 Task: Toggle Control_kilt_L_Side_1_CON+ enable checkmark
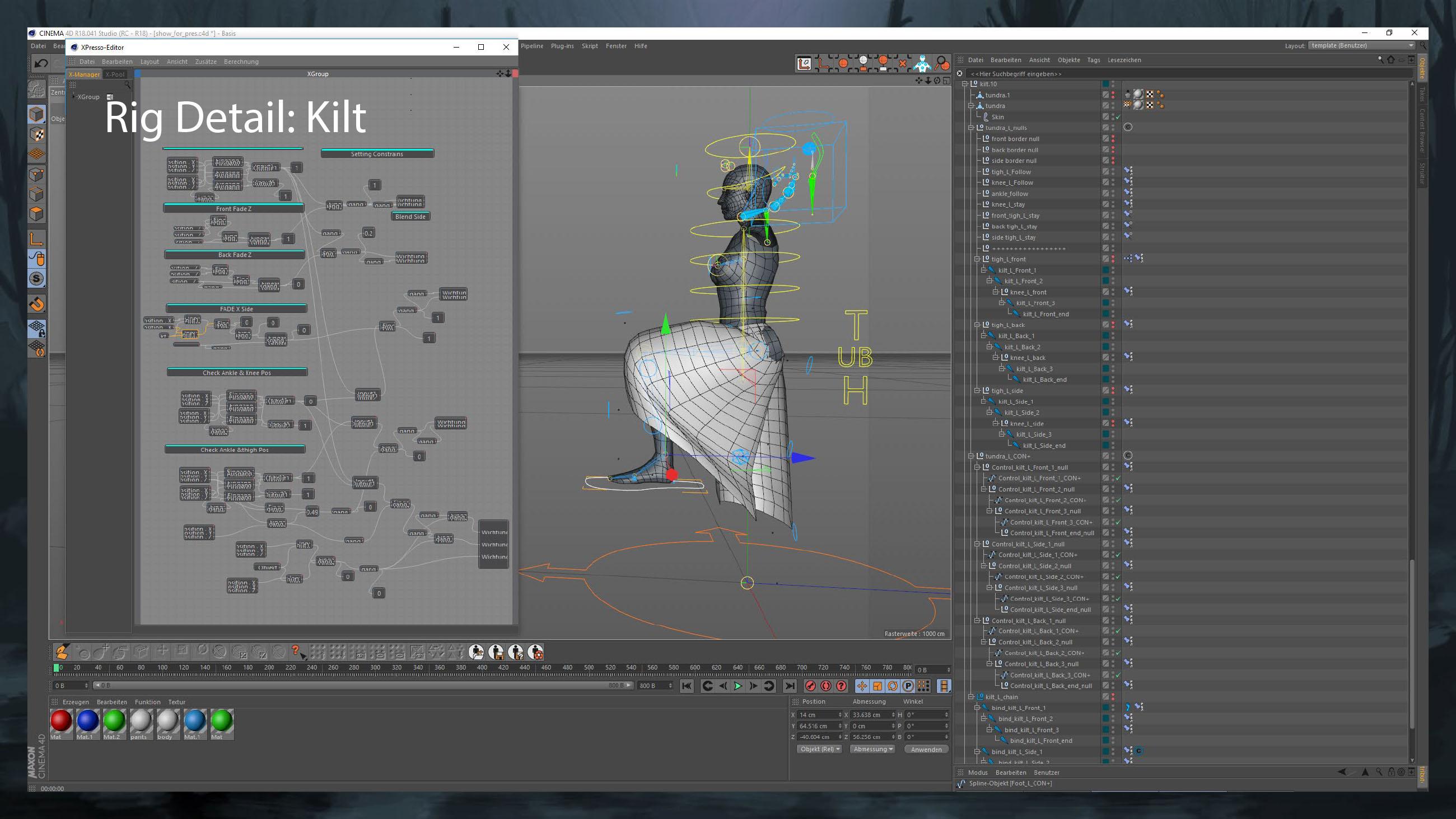[x=1117, y=555]
